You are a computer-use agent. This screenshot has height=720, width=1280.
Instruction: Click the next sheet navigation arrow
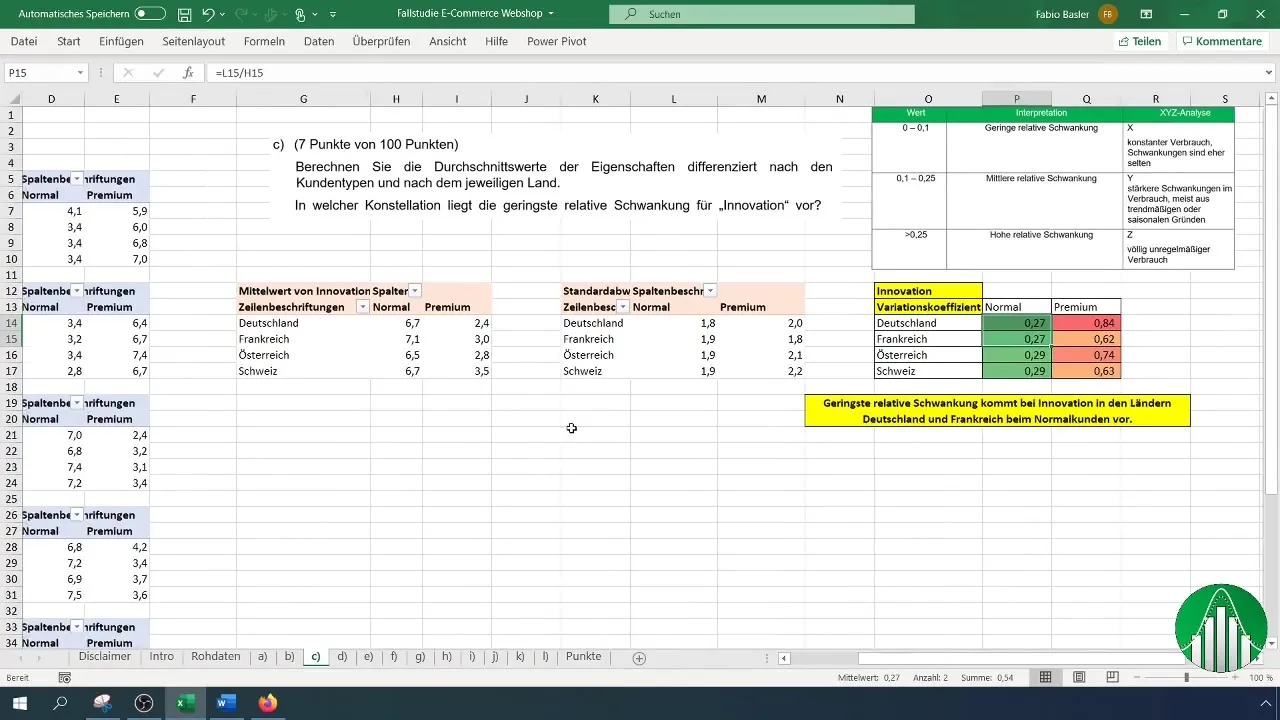pyautogui.click(x=39, y=658)
